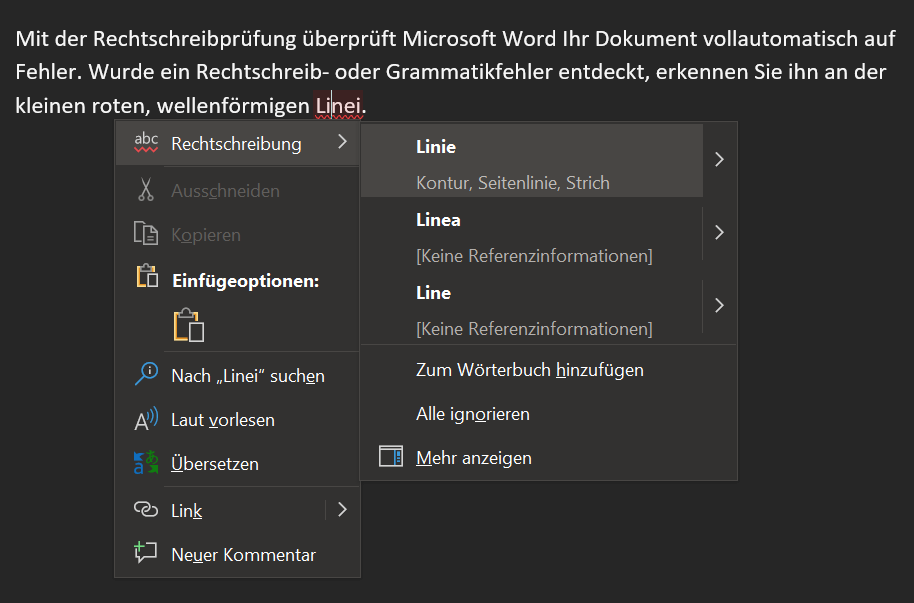Viewport: 914px width, 603px height.
Task: Click the word Rechtschreibprüfung in the document
Action: (x=195, y=38)
